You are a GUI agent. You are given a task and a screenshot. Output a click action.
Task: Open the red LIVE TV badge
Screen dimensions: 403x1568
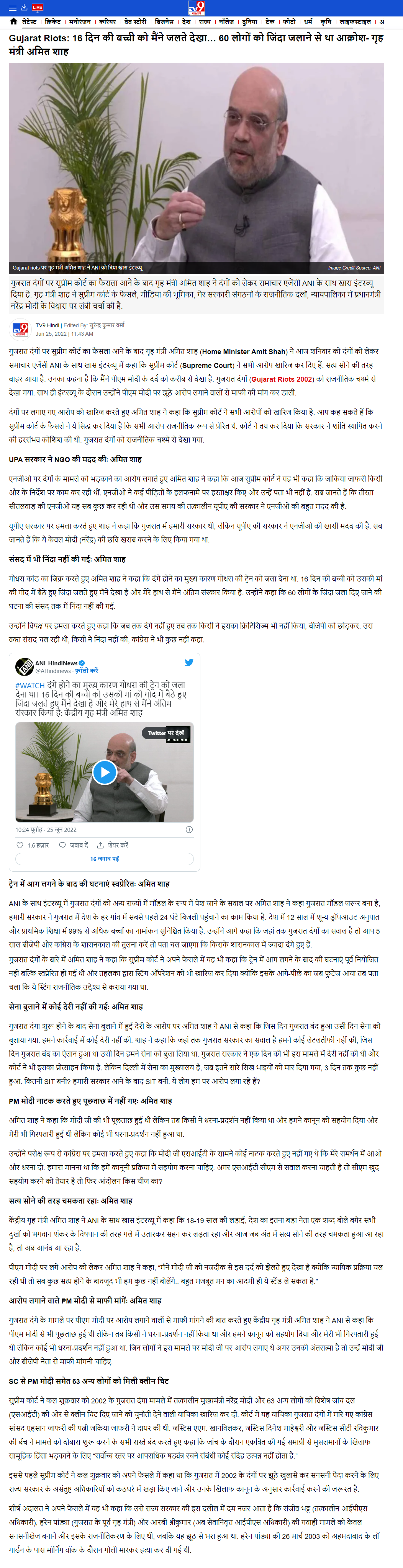pyautogui.click(x=38, y=7)
